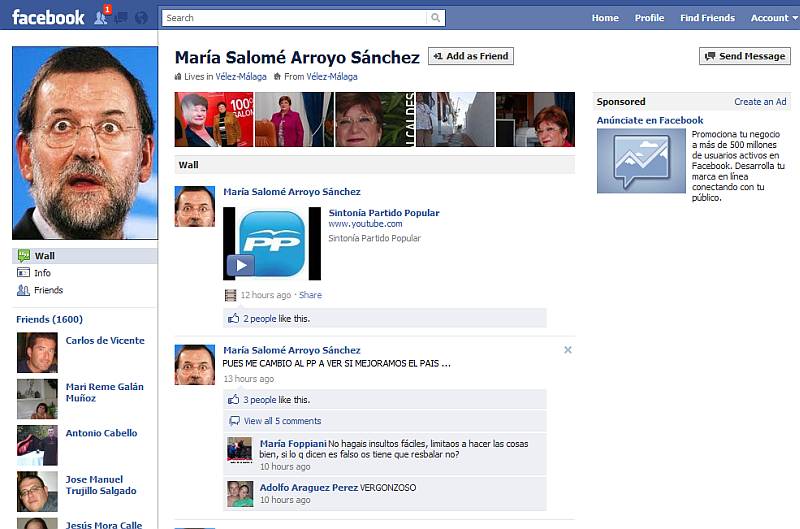Click the video filmstrip icon near 12 hours ago

pyautogui.click(x=231, y=295)
